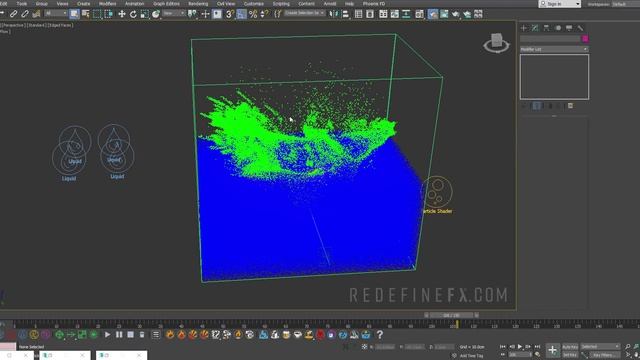Expand the Modifier List dropdown
This screenshot has width=640, height=360.
click(554, 49)
